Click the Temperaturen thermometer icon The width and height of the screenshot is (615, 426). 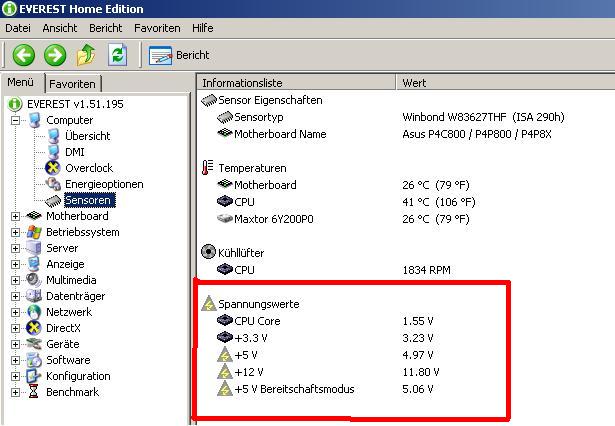[x=207, y=168]
